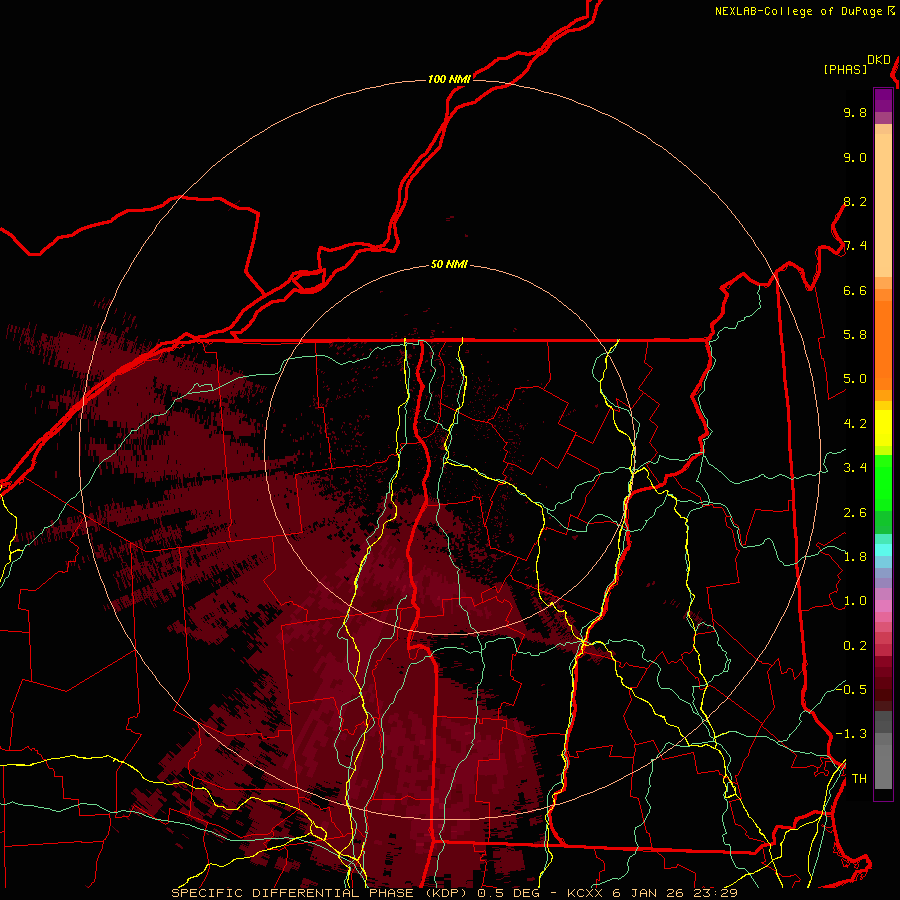Screen dimensions: 900x900
Task: Click the 3.4 legend value
Action: (x=855, y=468)
